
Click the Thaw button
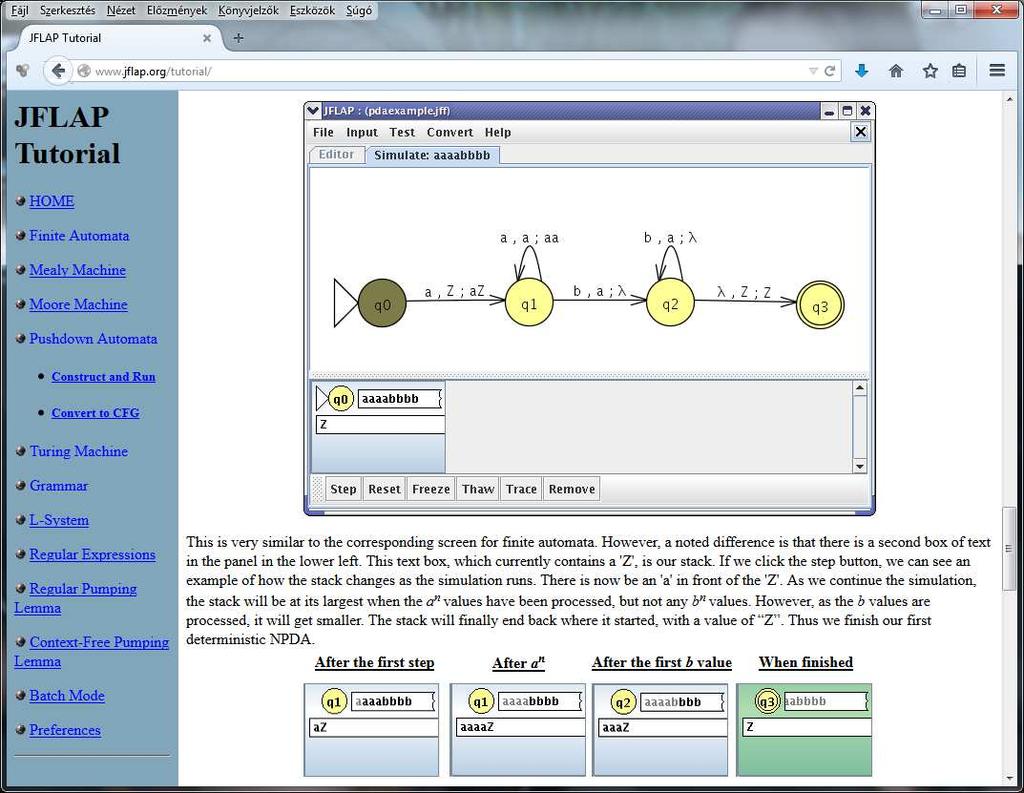click(x=478, y=489)
